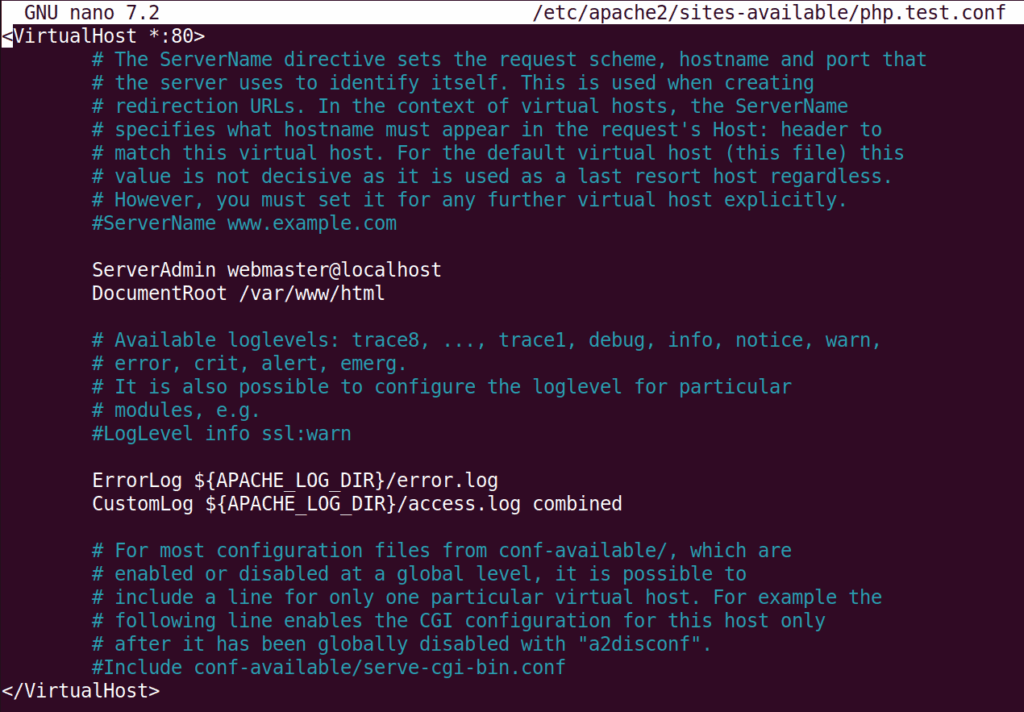Click the comment line containing "a2disconf"

pyautogui.click(x=401, y=644)
